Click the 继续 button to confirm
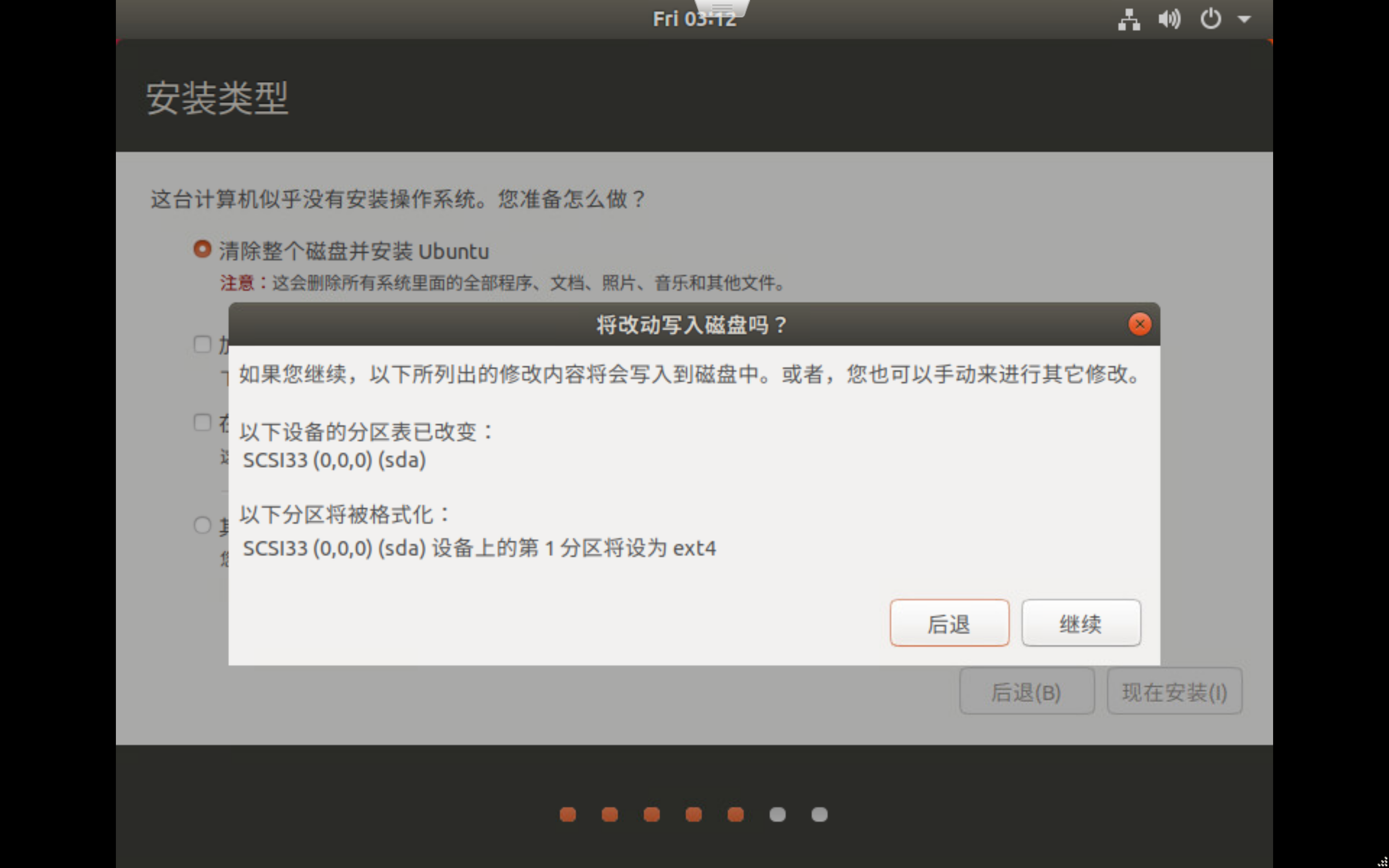 [x=1081, y=623]
